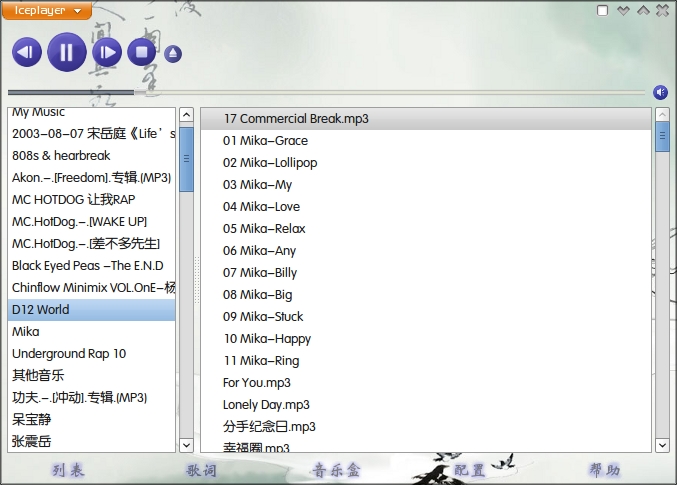Click the playback progress slider
677x485 pixels.
point(326,92)
